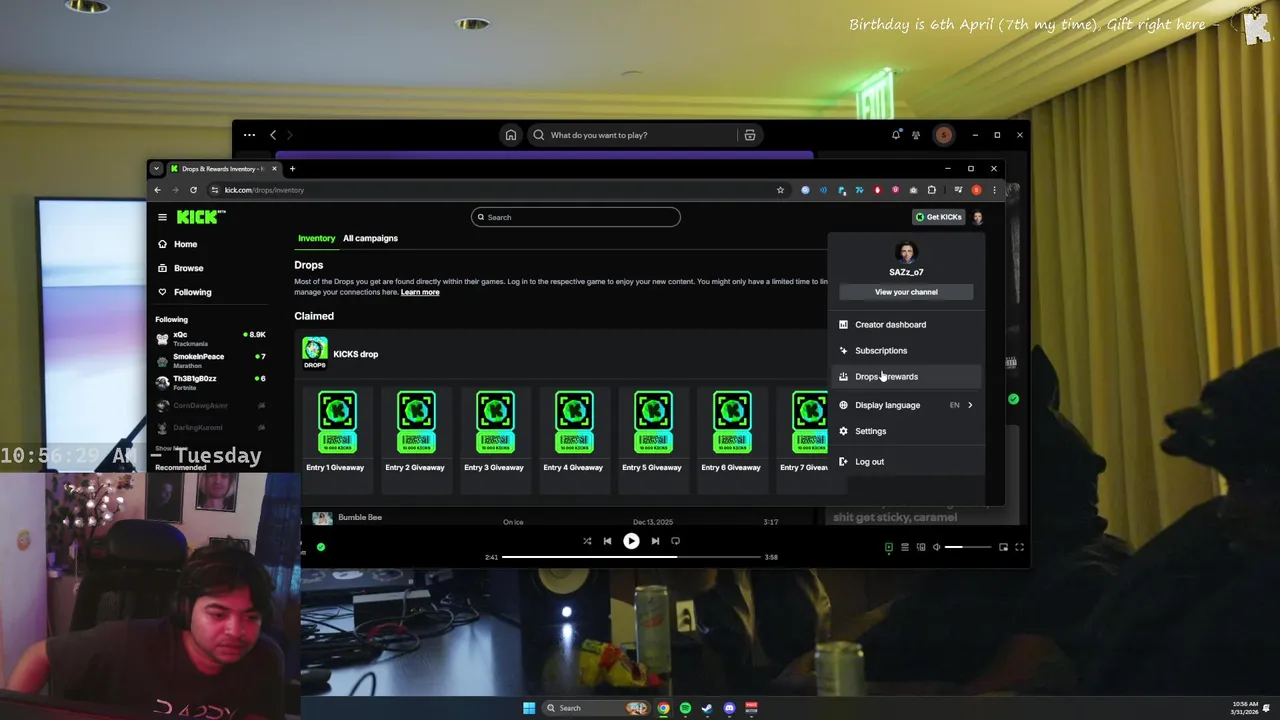The image size is (1280, 720).
Task: Open Windows Start menu
Action: 529,708
